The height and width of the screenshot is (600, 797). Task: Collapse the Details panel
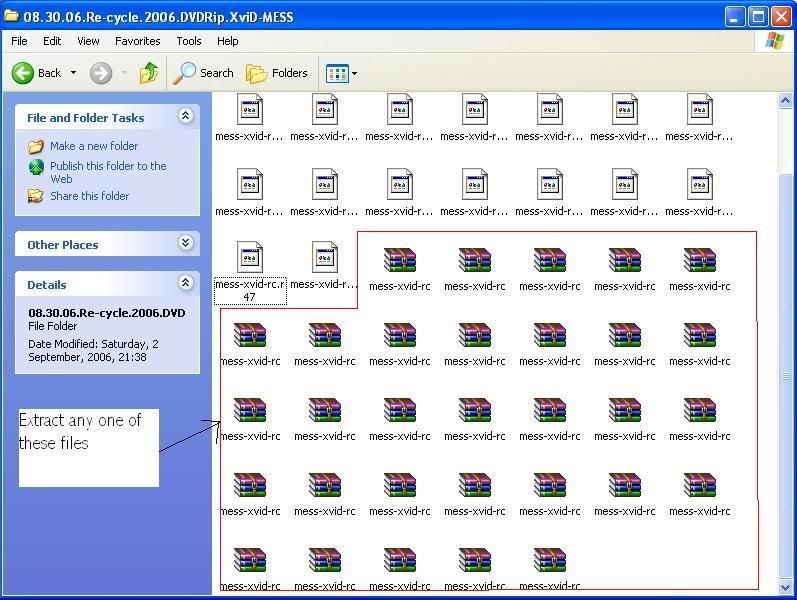point(186,282)
